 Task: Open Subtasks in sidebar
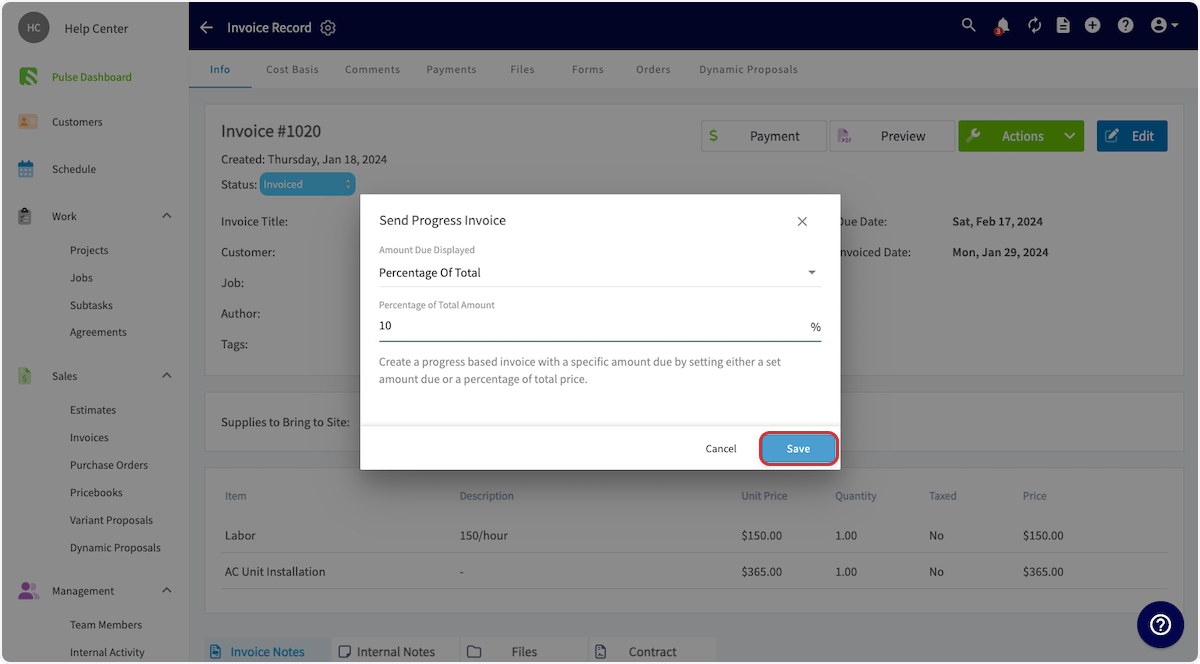pos(91,305)
